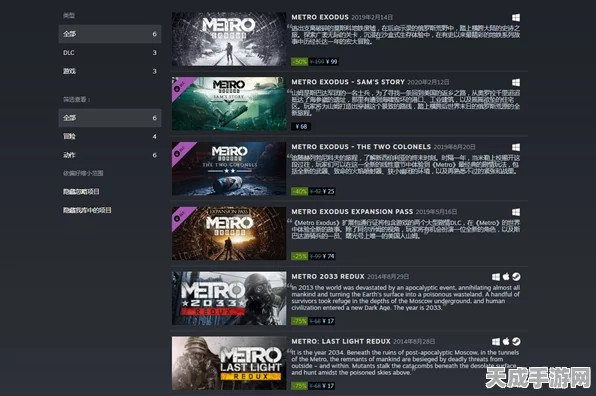596x396 pixels.
Task: Click the Windows icon on Expansion Pass row
Action: (x=515, y=212)
